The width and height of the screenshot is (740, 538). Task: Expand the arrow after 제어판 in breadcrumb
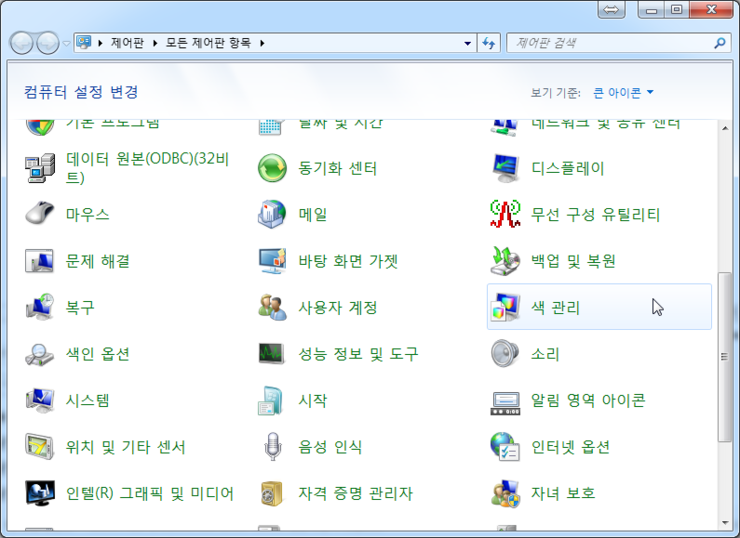155,43
